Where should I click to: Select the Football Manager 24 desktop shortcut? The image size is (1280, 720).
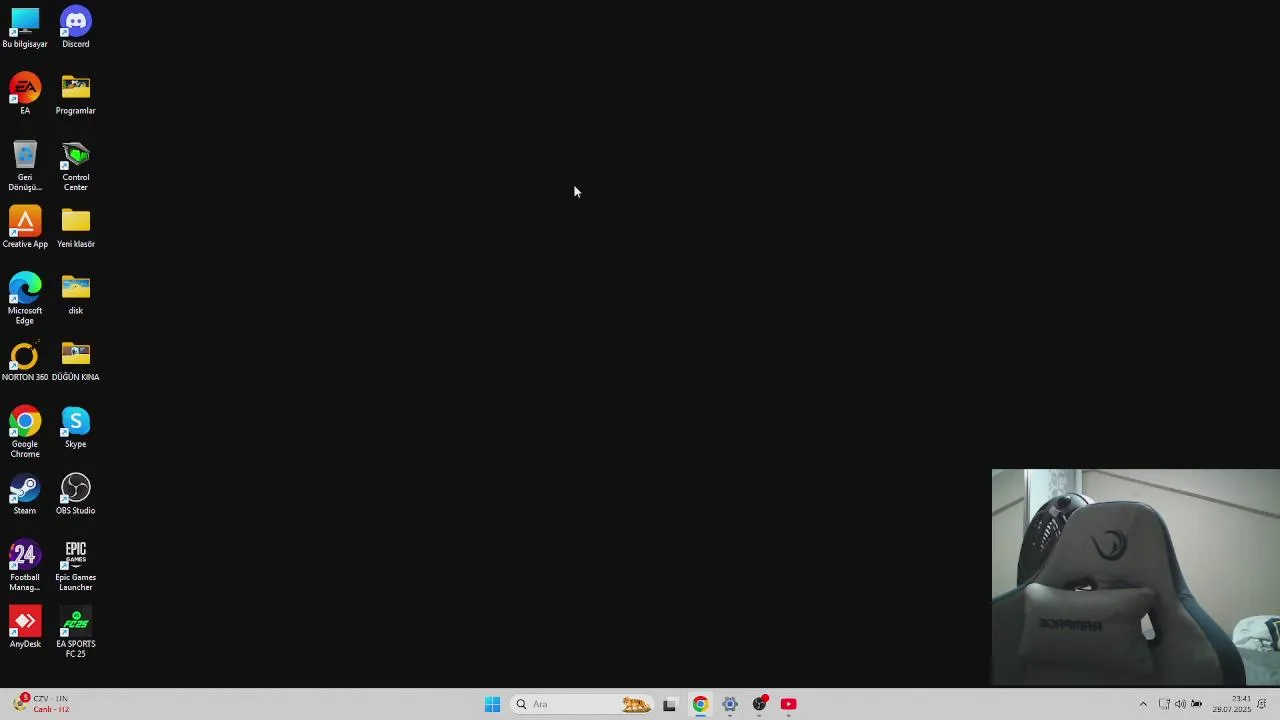click(25, 566)
